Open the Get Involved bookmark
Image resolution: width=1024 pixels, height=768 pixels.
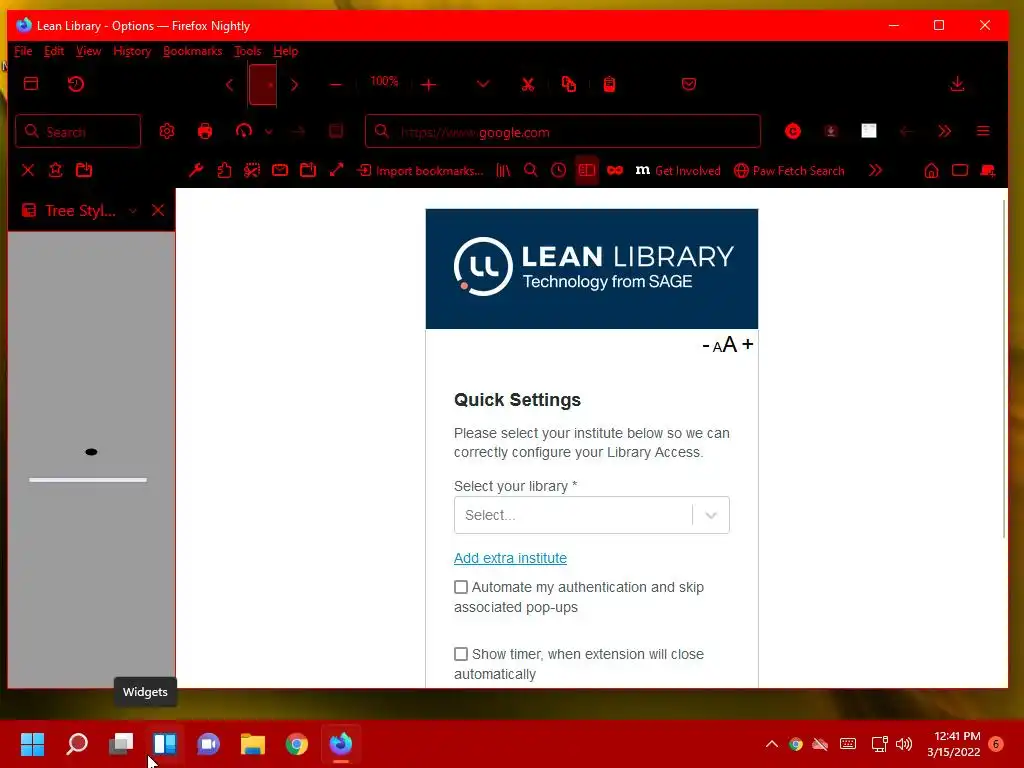[678, 170]
